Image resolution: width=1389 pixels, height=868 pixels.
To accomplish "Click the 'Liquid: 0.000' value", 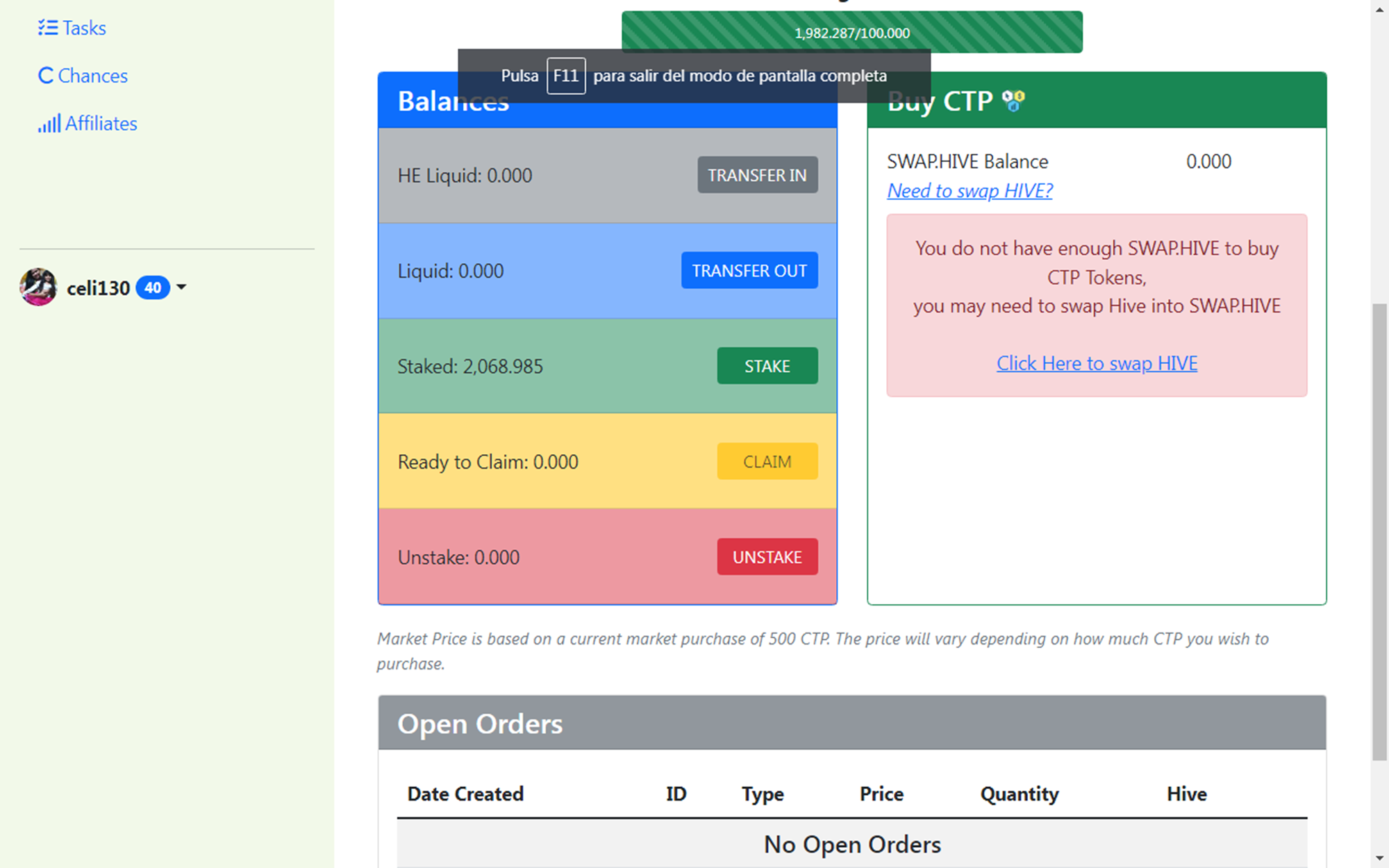I will [x=451, y=271].
